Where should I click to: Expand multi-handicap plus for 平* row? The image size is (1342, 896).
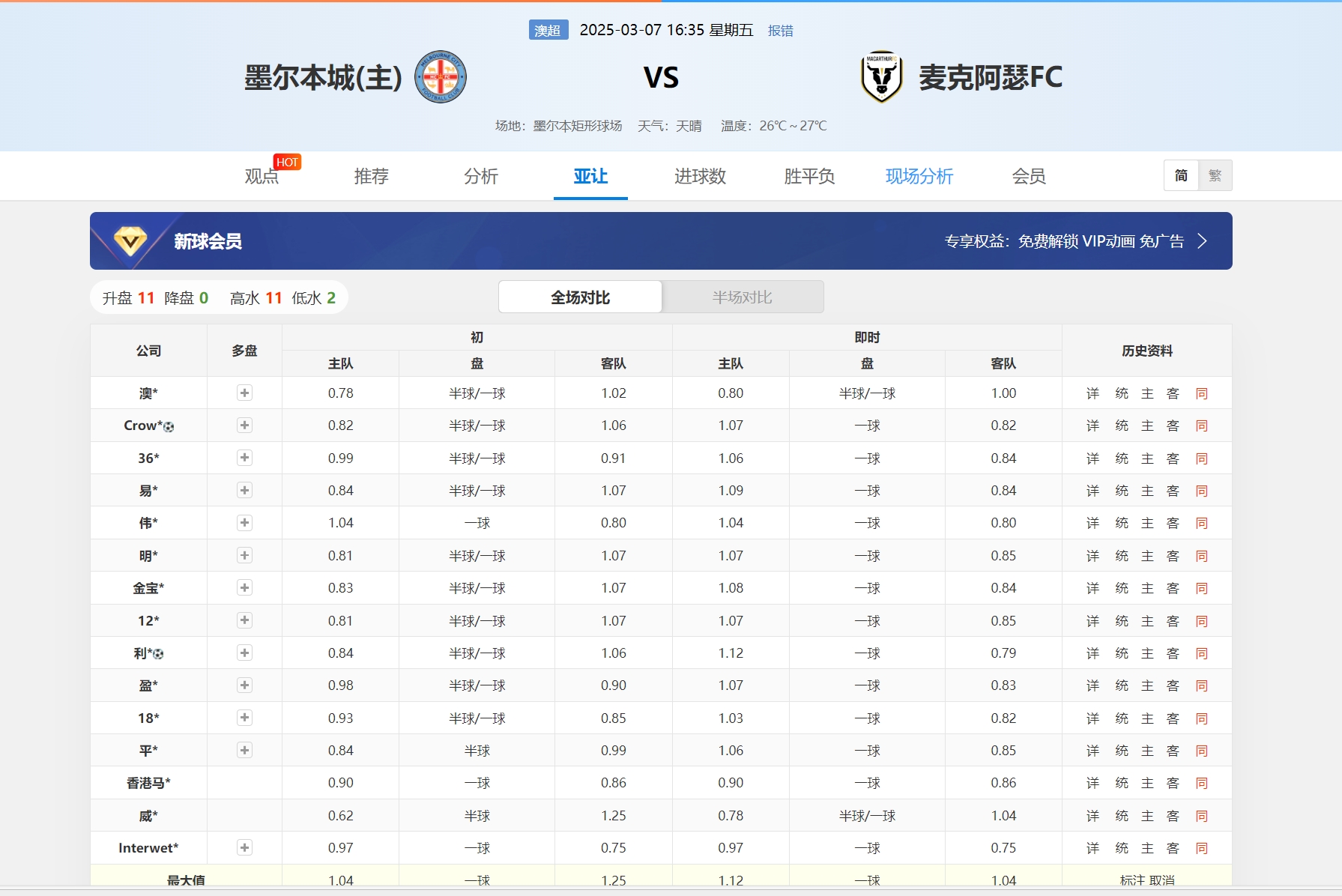pos(244,750)
